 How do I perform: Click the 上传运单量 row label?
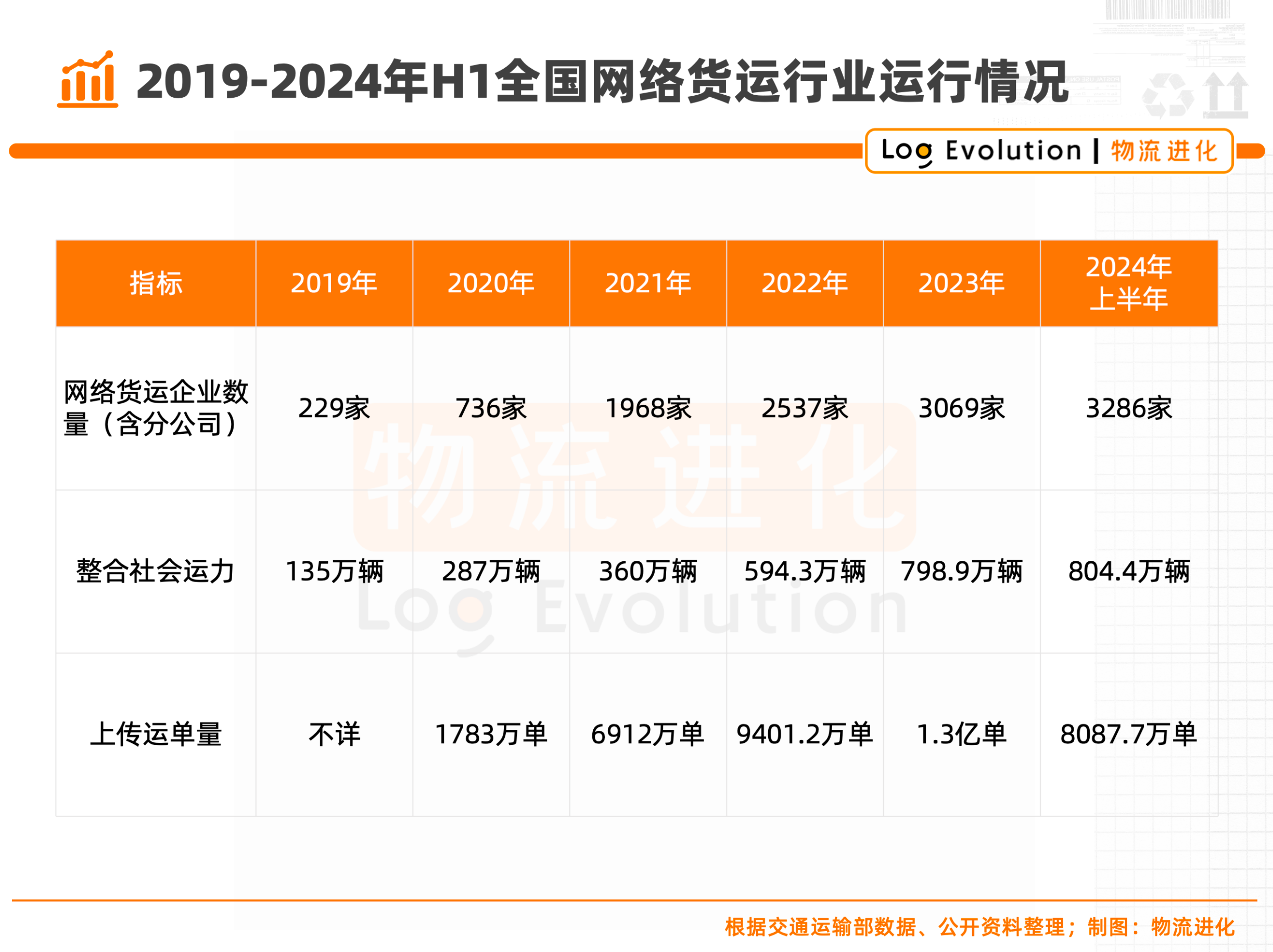pos(156,735)
